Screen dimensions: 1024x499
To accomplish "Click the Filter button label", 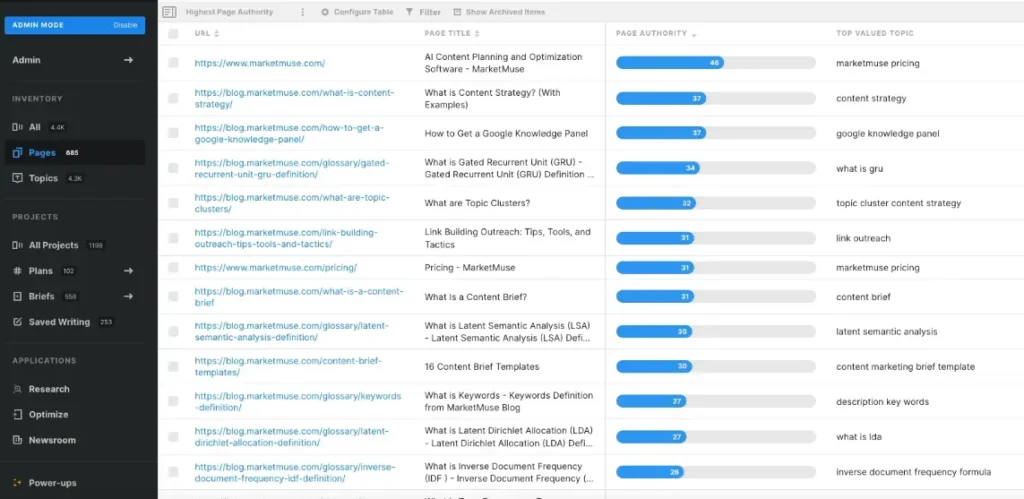I will pyautogui.click(x=430, y=12).
